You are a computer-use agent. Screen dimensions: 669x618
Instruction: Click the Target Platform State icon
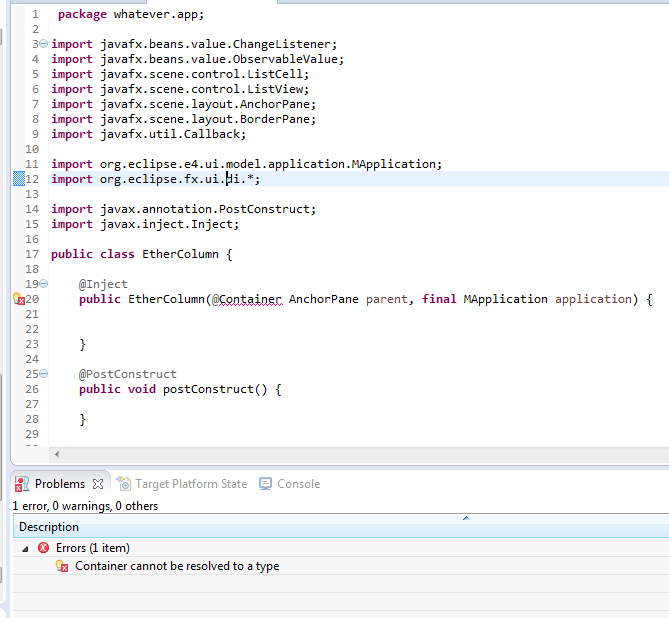click(x=124, y=483)
